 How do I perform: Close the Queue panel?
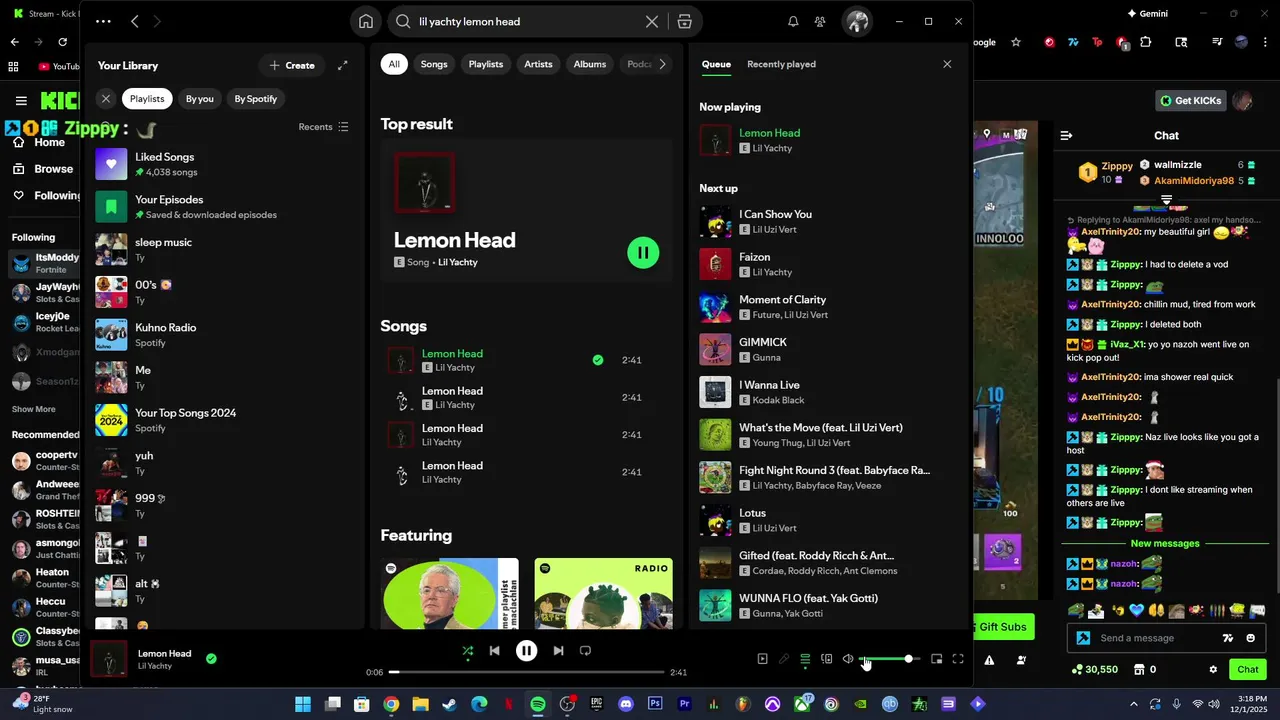pos(947,64)
